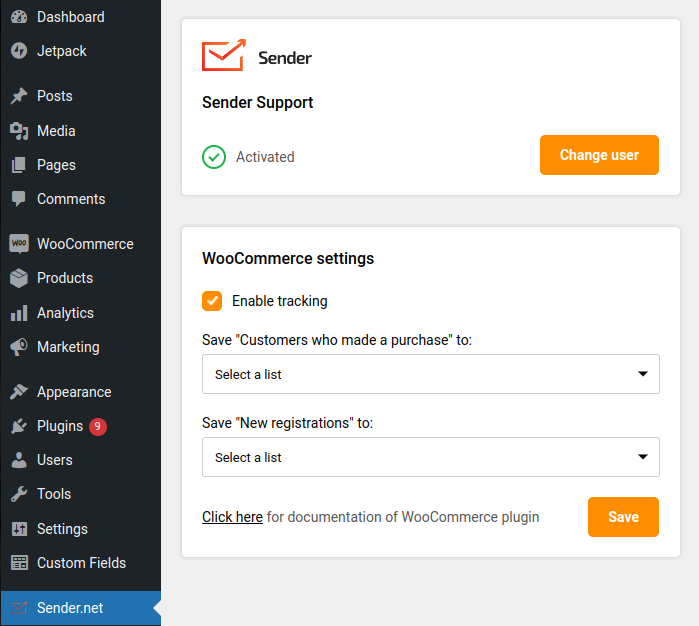Click the Analytics bar chart icon
The width and height of the screenshot is (699, 626).
click(x=19, y=313)
